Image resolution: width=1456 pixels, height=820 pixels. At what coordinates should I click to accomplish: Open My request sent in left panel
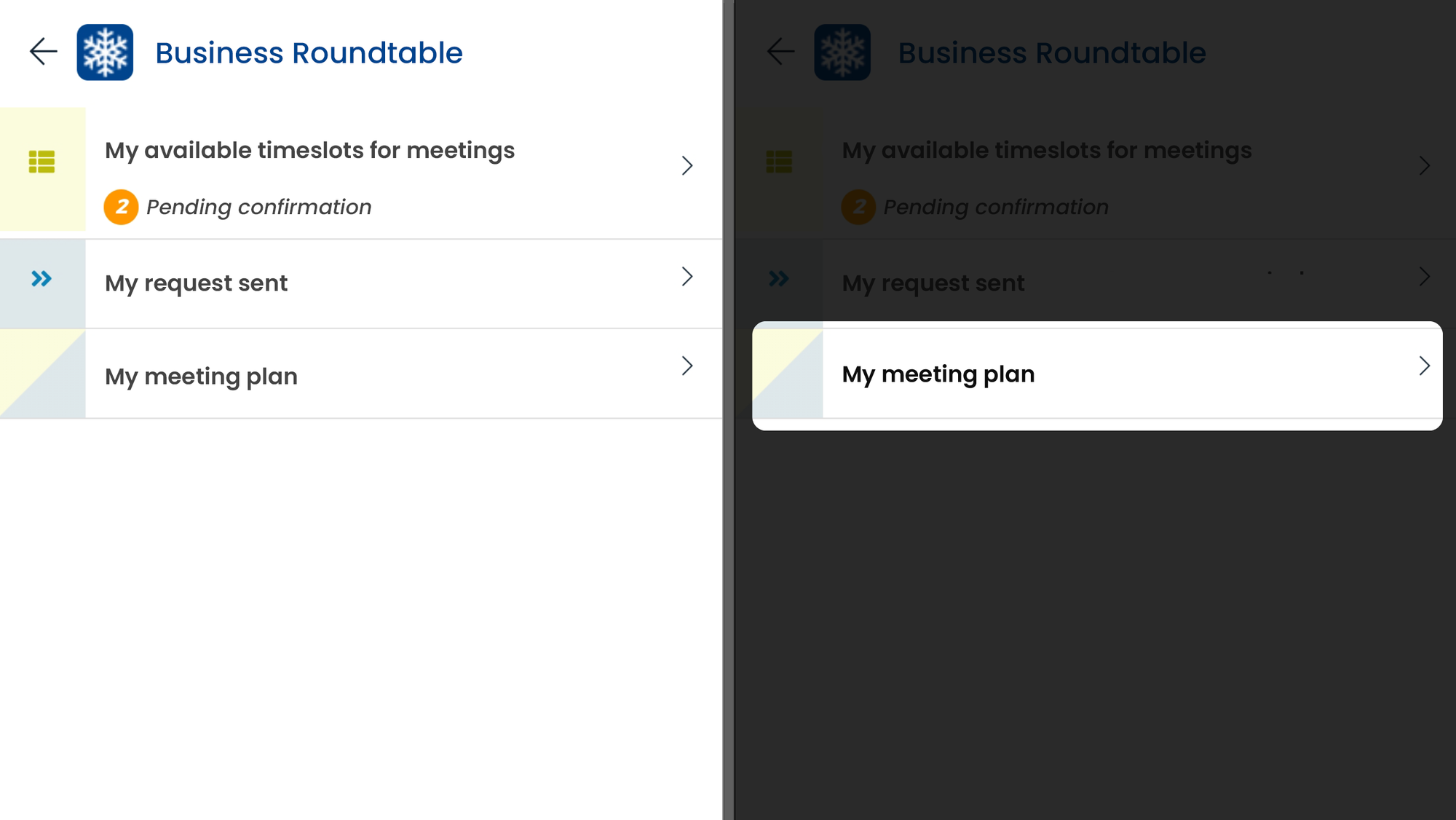[x=361, y=283]
